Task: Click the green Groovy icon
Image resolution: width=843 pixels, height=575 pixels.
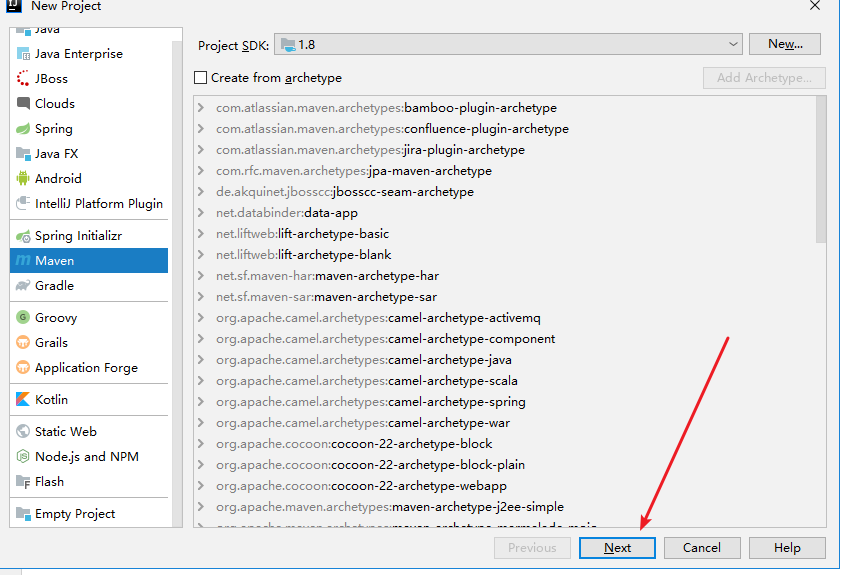Action: tap(23, 318)
